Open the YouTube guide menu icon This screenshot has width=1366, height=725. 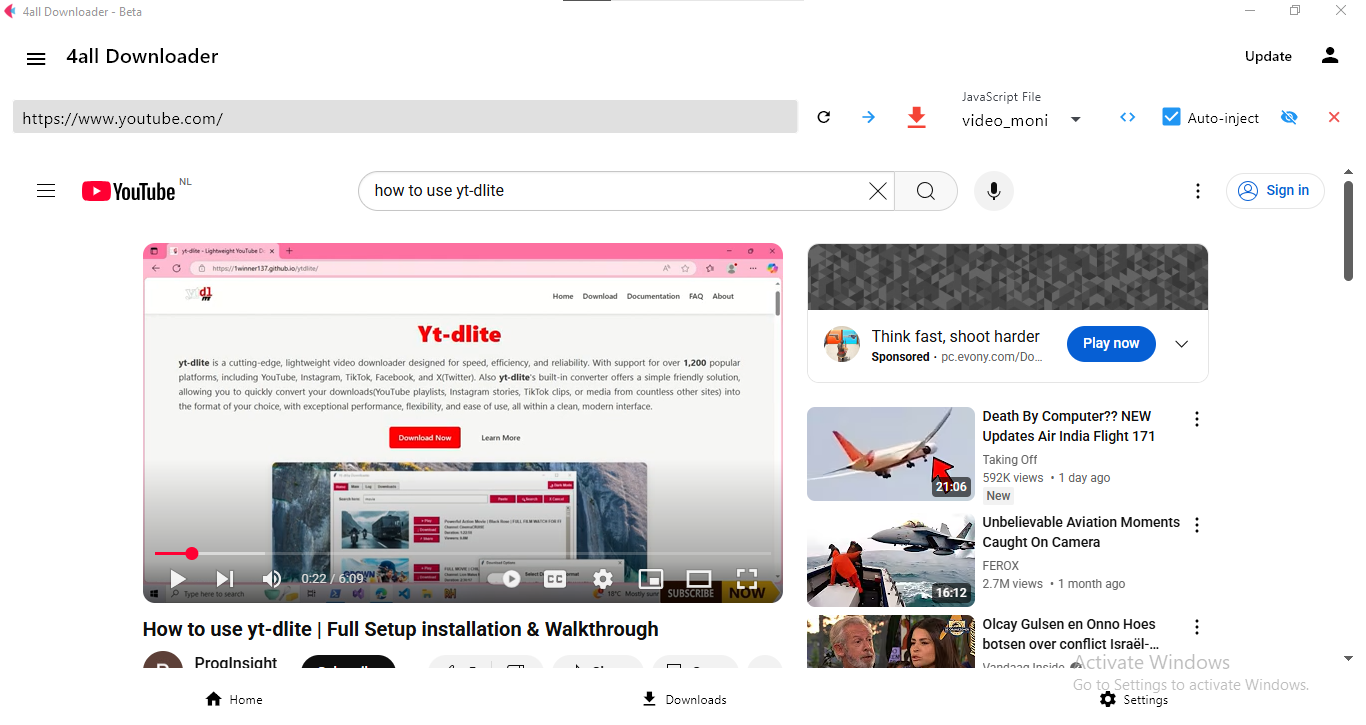click(46, 190)
